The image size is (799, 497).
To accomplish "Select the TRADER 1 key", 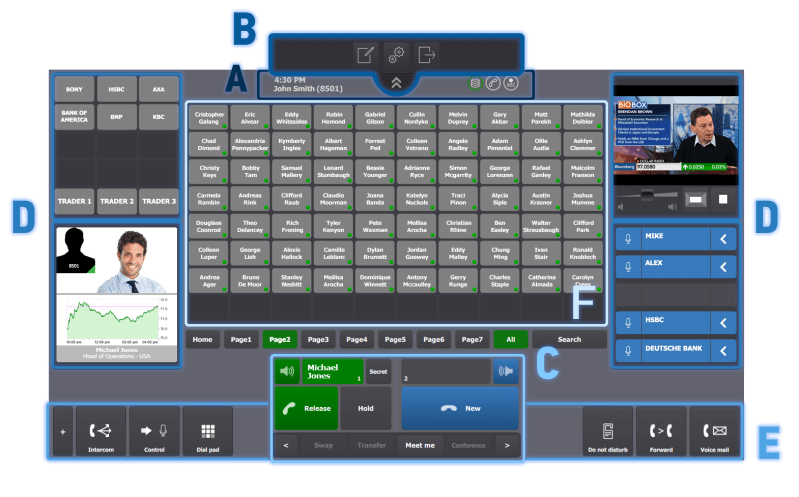I will [74, 201].
